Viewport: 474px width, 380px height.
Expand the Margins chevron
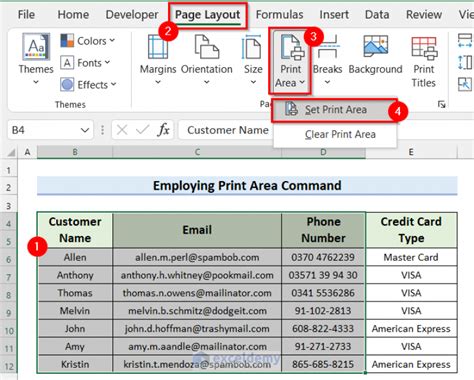pyautogui.click(x=158, y=82)
